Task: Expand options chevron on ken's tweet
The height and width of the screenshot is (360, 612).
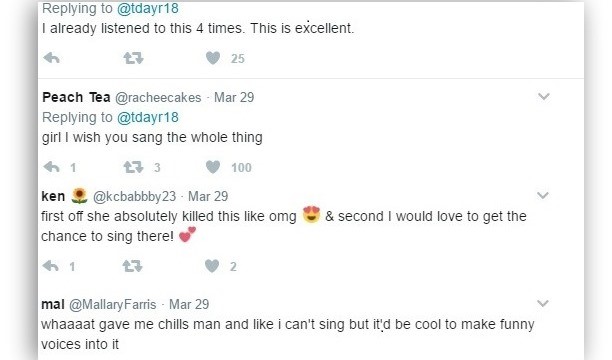Action: pos(543,195)
